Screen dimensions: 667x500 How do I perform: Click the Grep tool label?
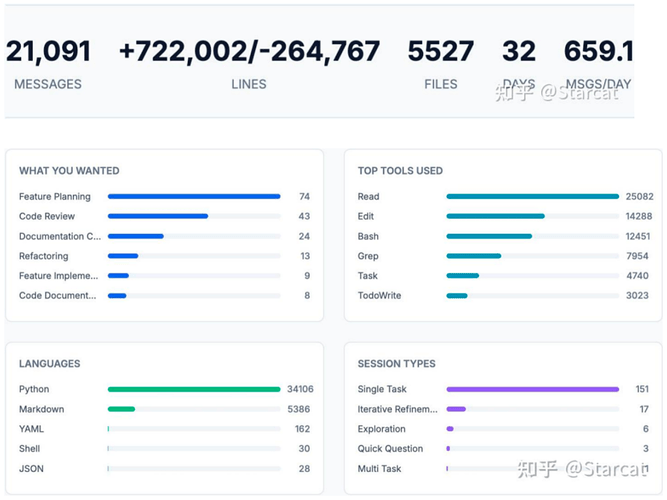pyautogui.click(x=369, y=256)
